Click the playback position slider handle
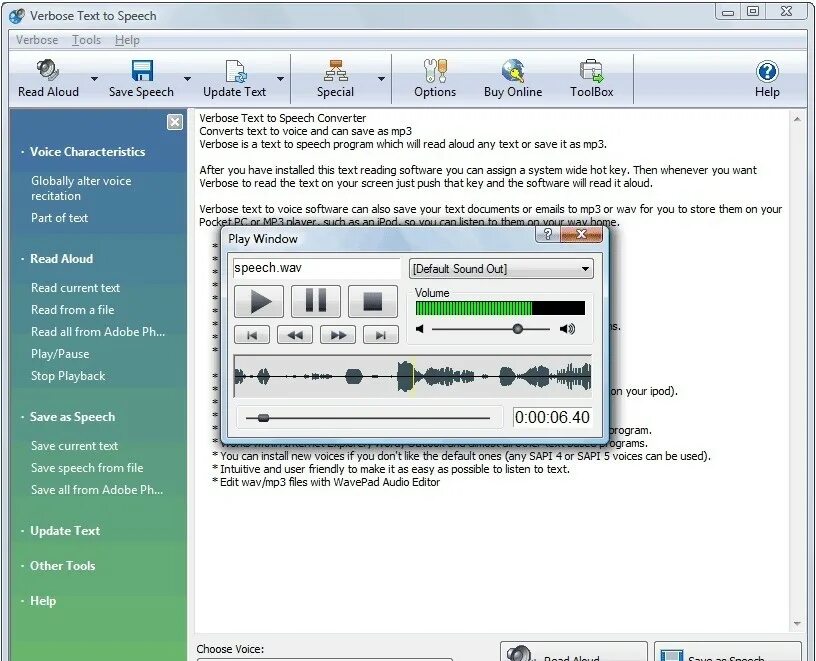The height and width of the screenshot is (661, 816). [263, 418]
